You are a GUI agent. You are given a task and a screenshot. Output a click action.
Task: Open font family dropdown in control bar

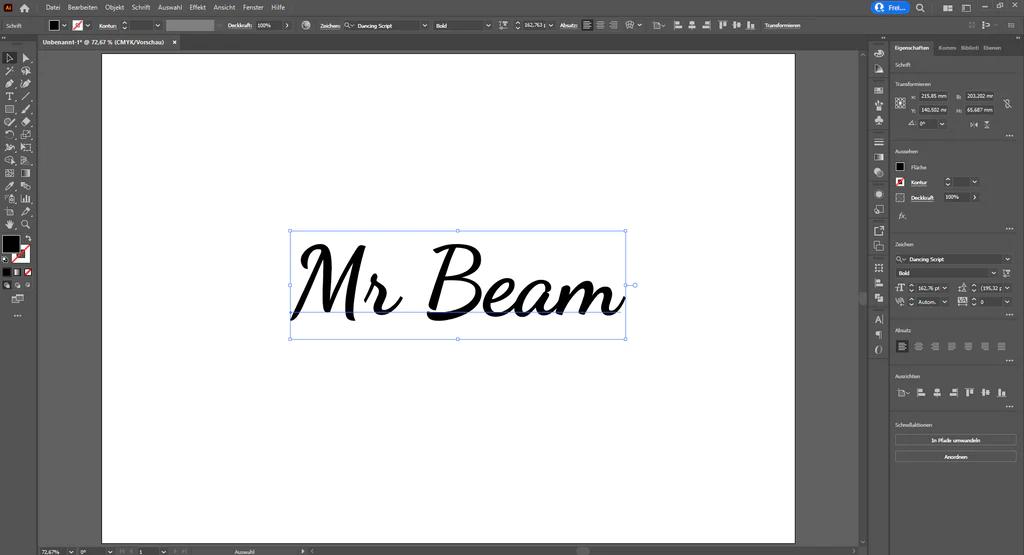click(x=424, y=25)
